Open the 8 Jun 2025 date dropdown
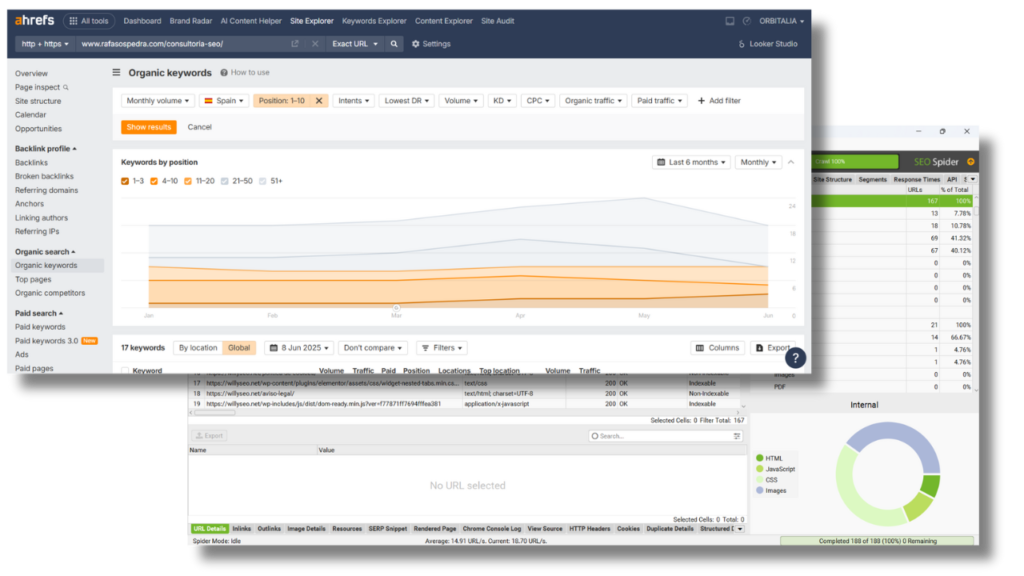The height and width of the screenshot is (576, 1024). point(299,348)
